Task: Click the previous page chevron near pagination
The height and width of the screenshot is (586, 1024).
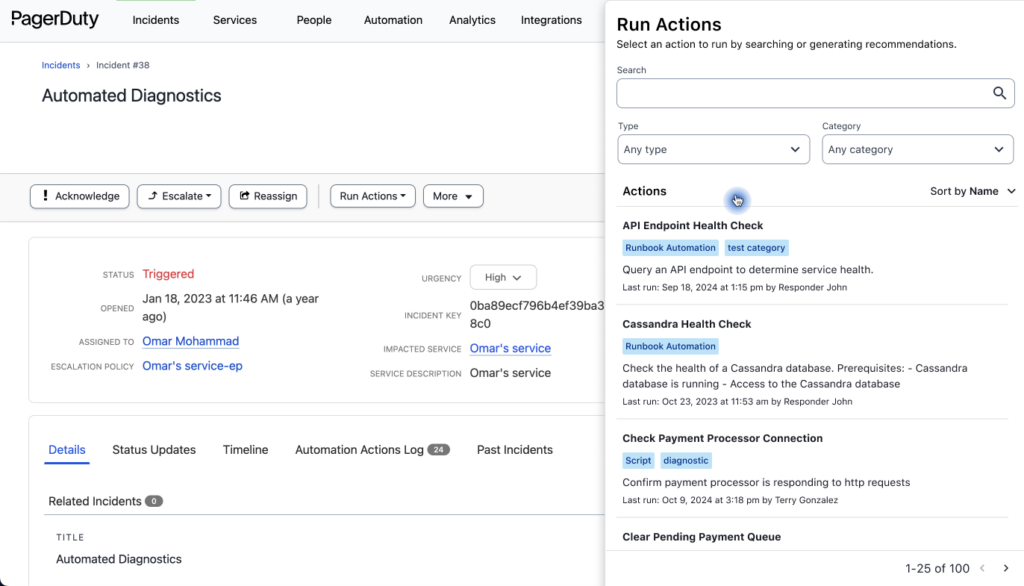Action: point(982,567)
